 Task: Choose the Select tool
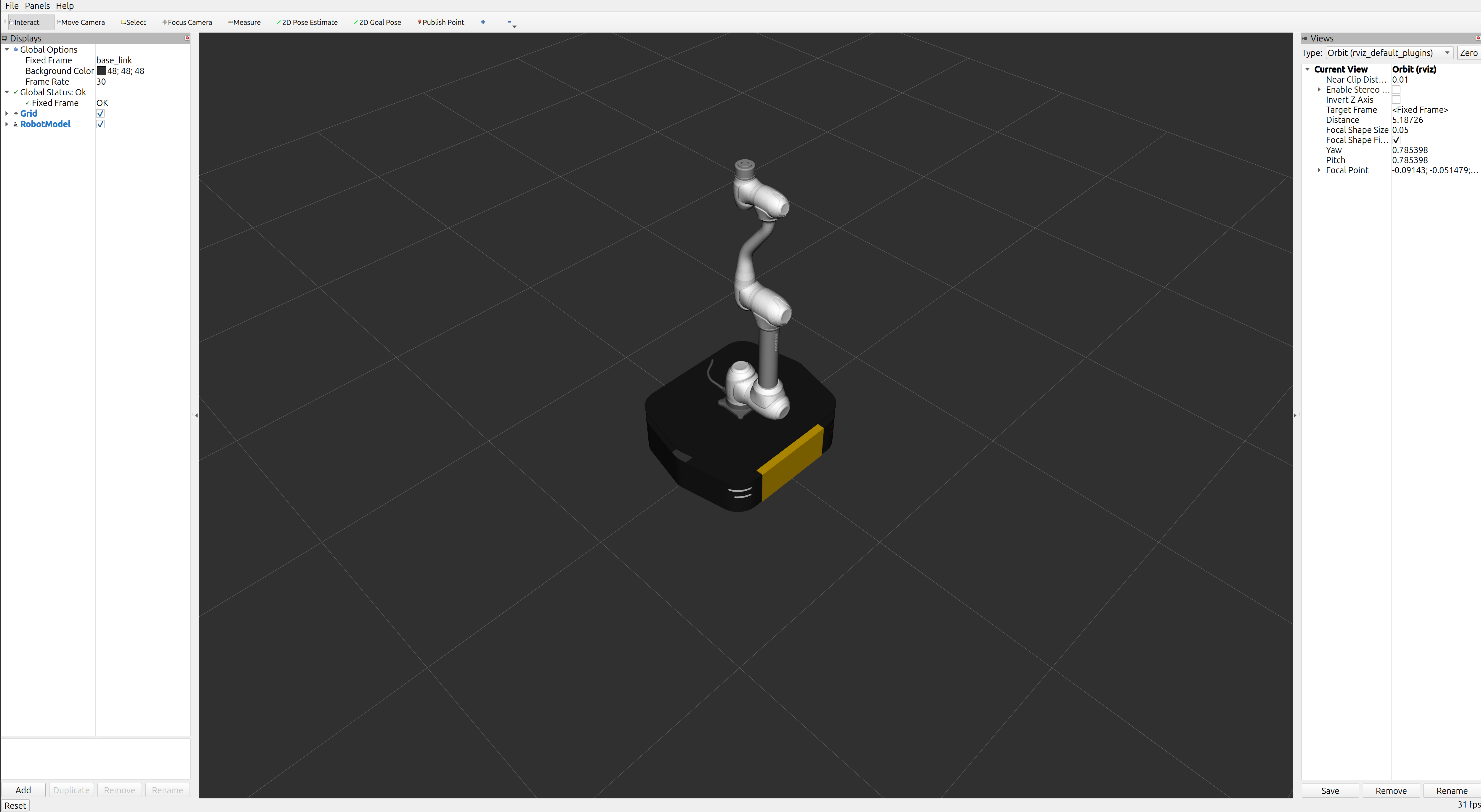point(133,23)
